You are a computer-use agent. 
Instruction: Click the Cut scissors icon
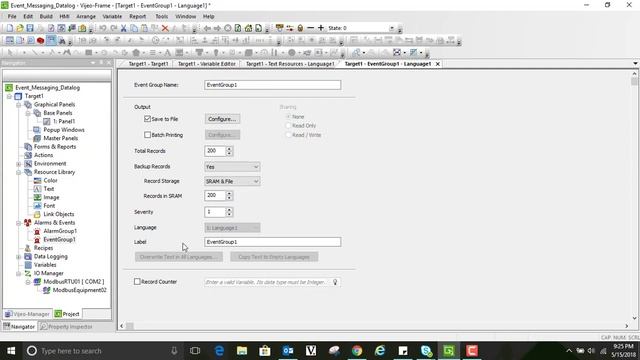coord(123,28)
